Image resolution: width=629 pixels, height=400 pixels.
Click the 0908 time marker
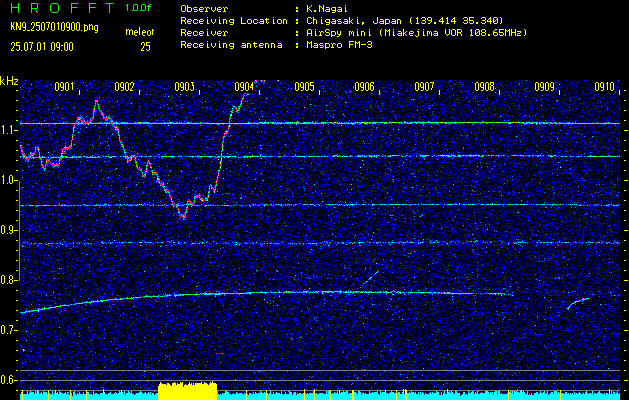tap(484, 87)
